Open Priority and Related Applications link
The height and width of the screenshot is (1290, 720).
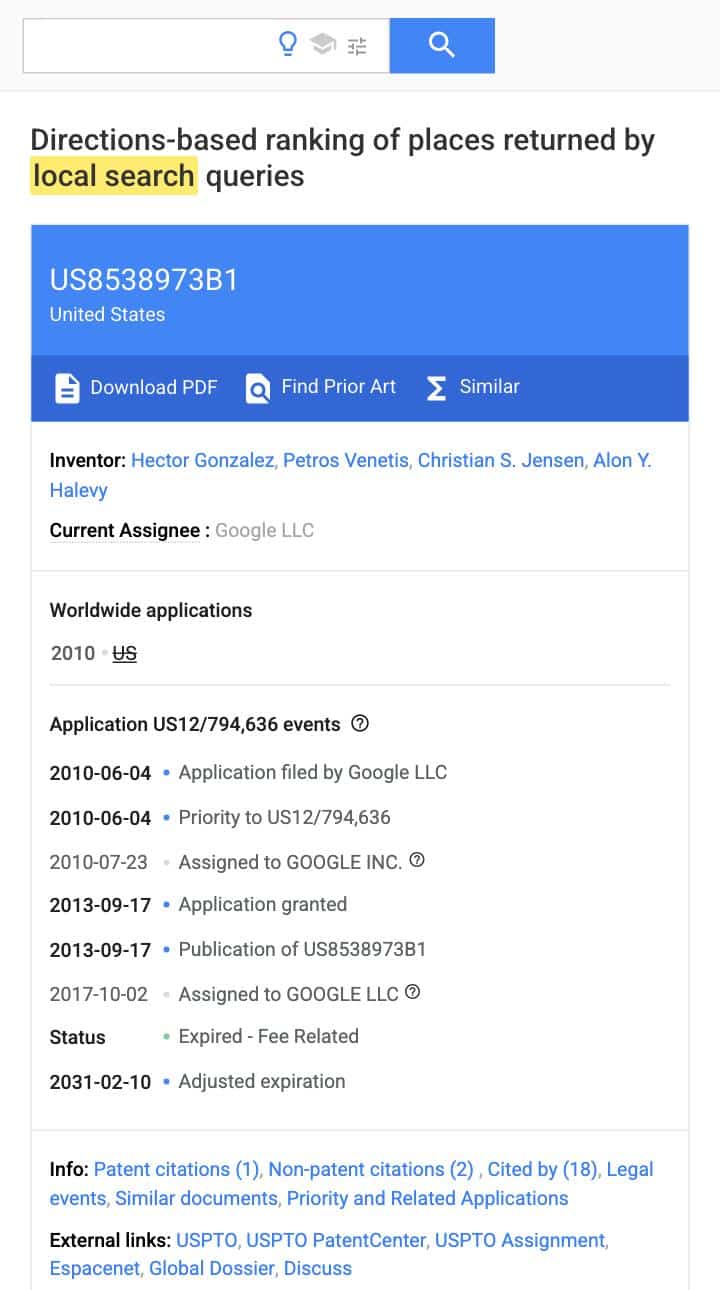point(427,1198)
